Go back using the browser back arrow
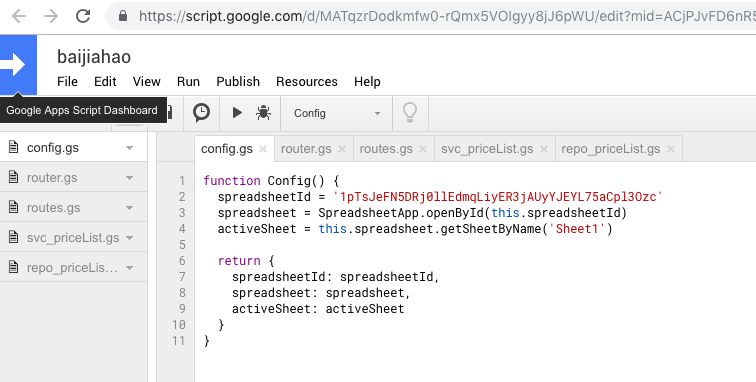 coord(19,16)
